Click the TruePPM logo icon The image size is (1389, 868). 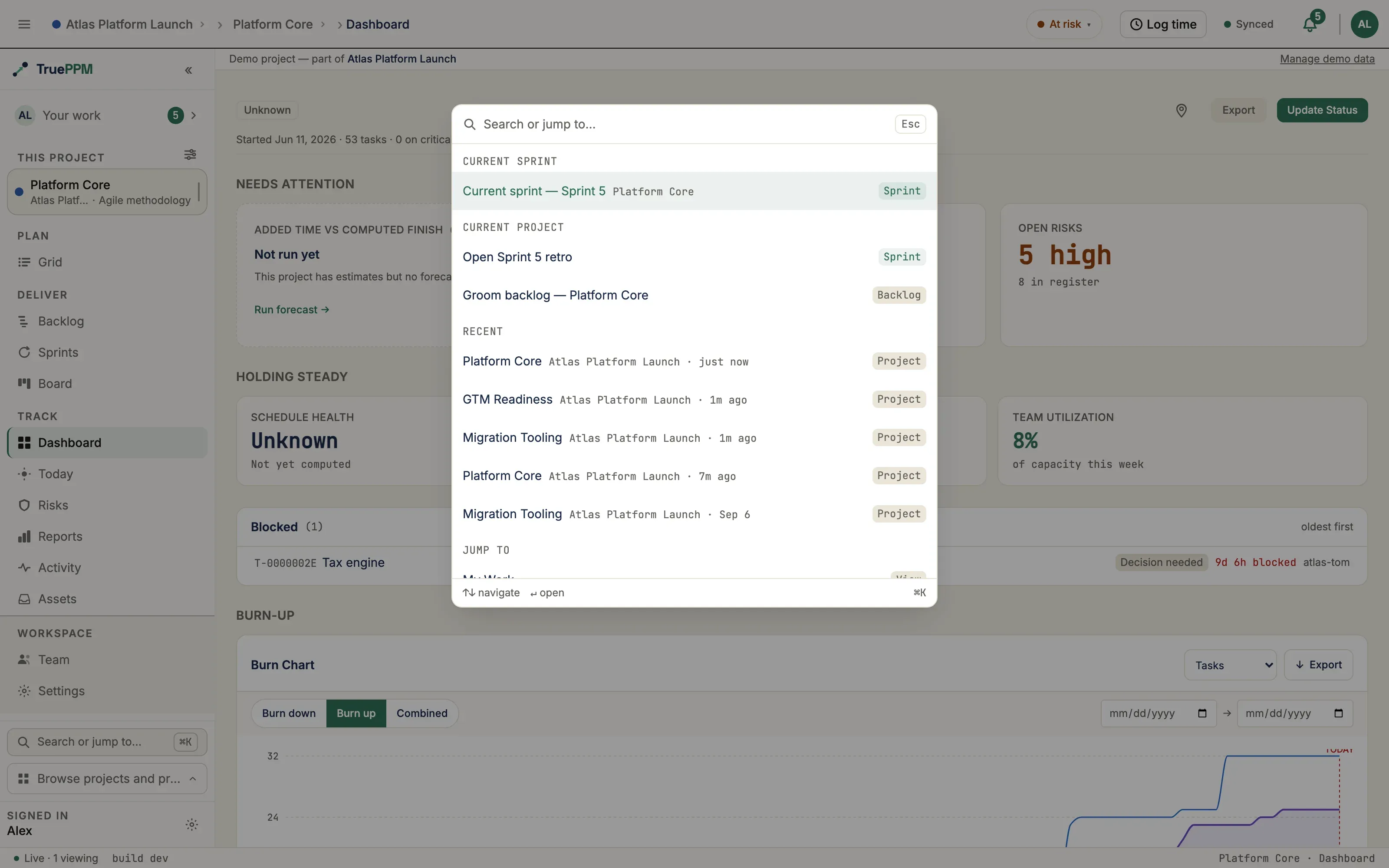pos(21,69)
